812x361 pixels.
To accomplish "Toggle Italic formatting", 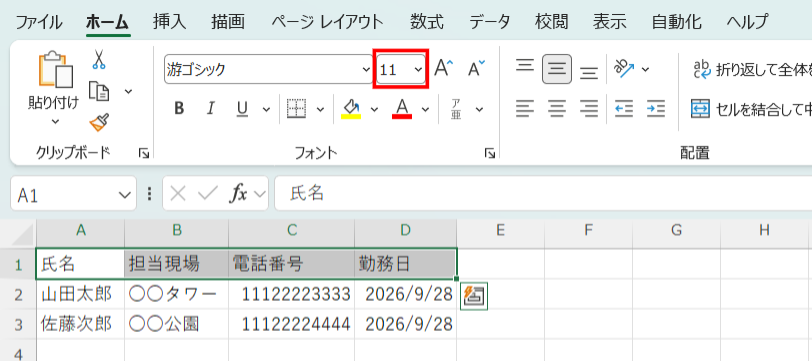I will pos(210,109).
